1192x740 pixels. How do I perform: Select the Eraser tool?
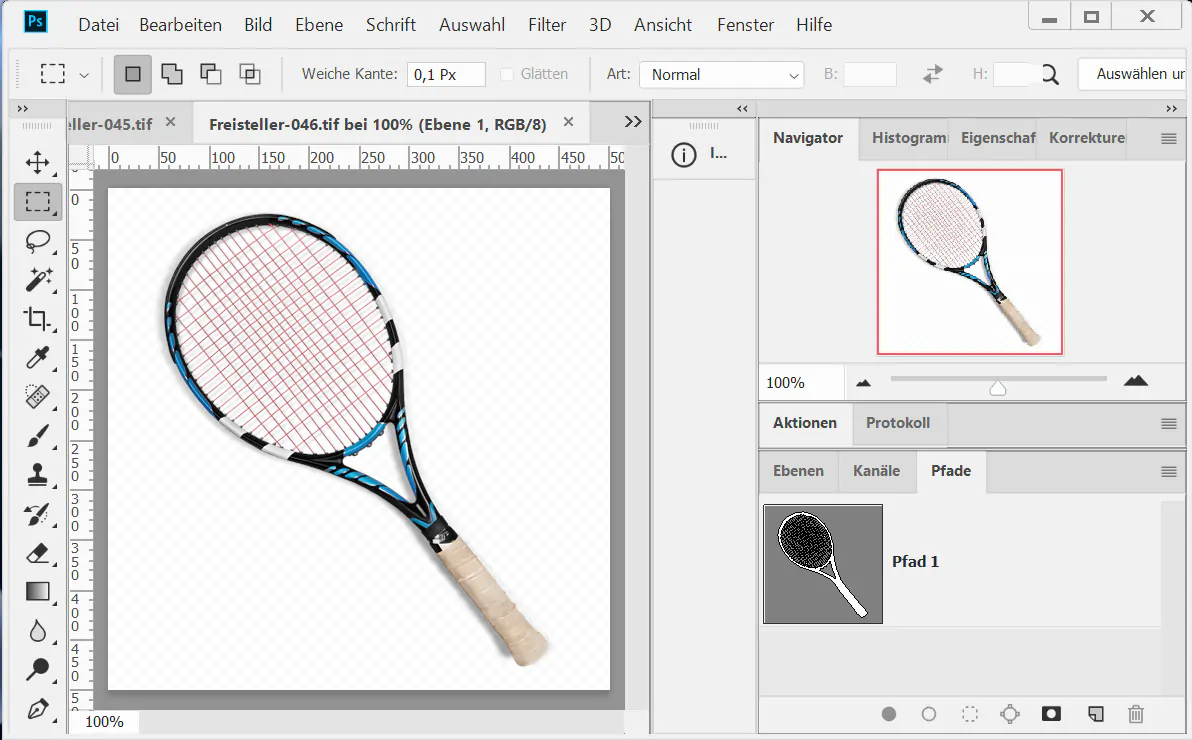pos(37,553)
